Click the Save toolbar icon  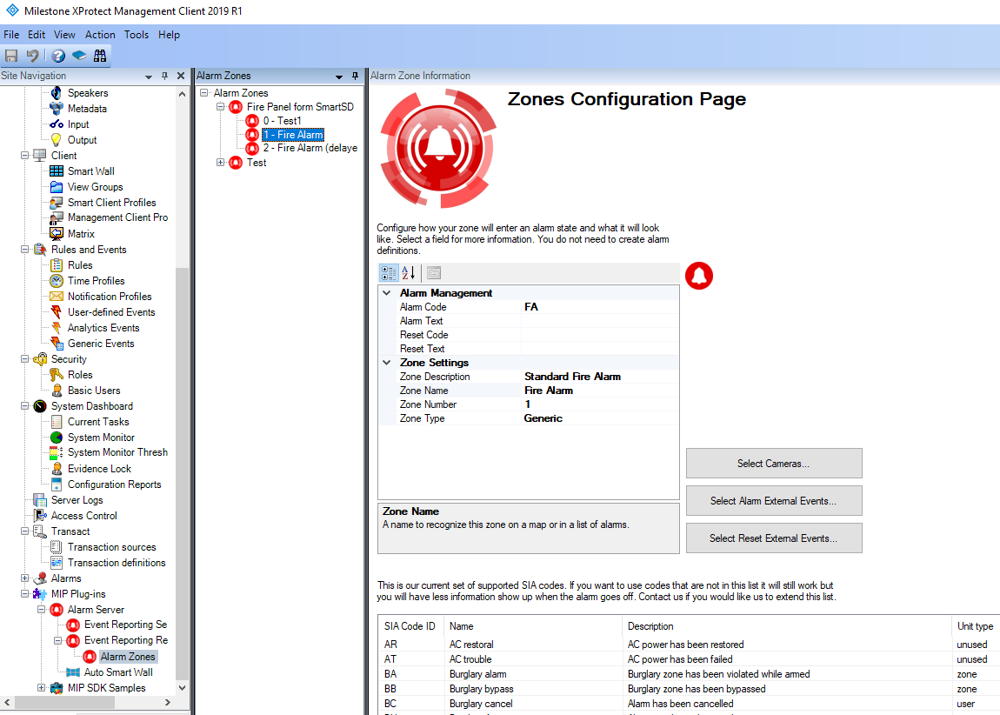click(x=12, y=56)
